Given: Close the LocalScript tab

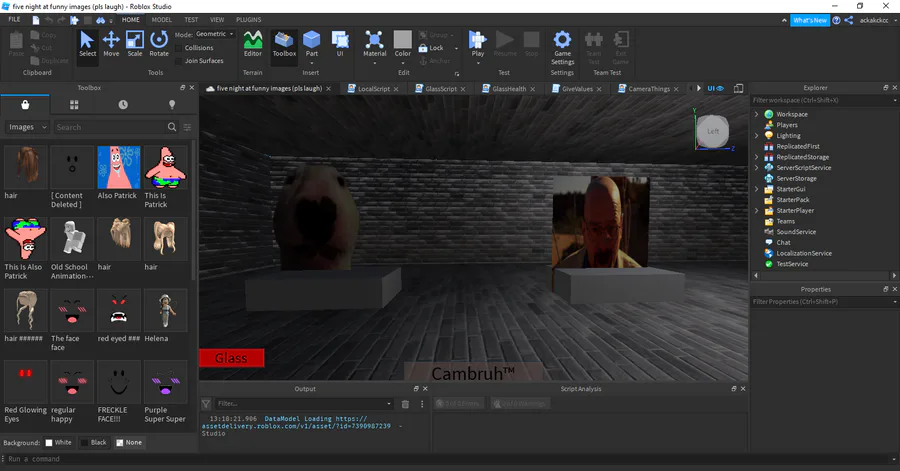Looking at the screenshot, I should [x=396, y=89].
